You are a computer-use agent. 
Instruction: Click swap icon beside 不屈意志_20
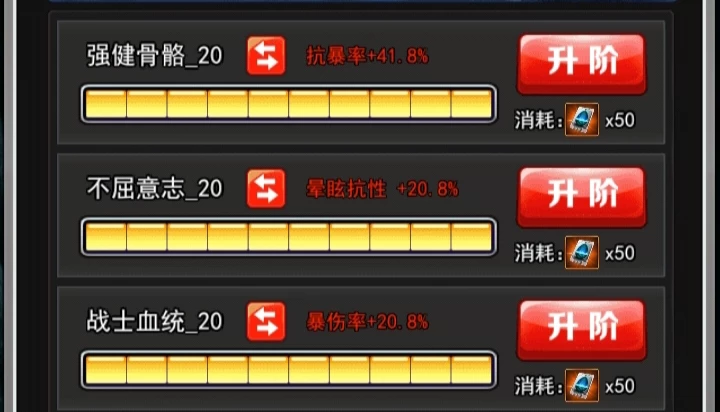tap(266, 188)
